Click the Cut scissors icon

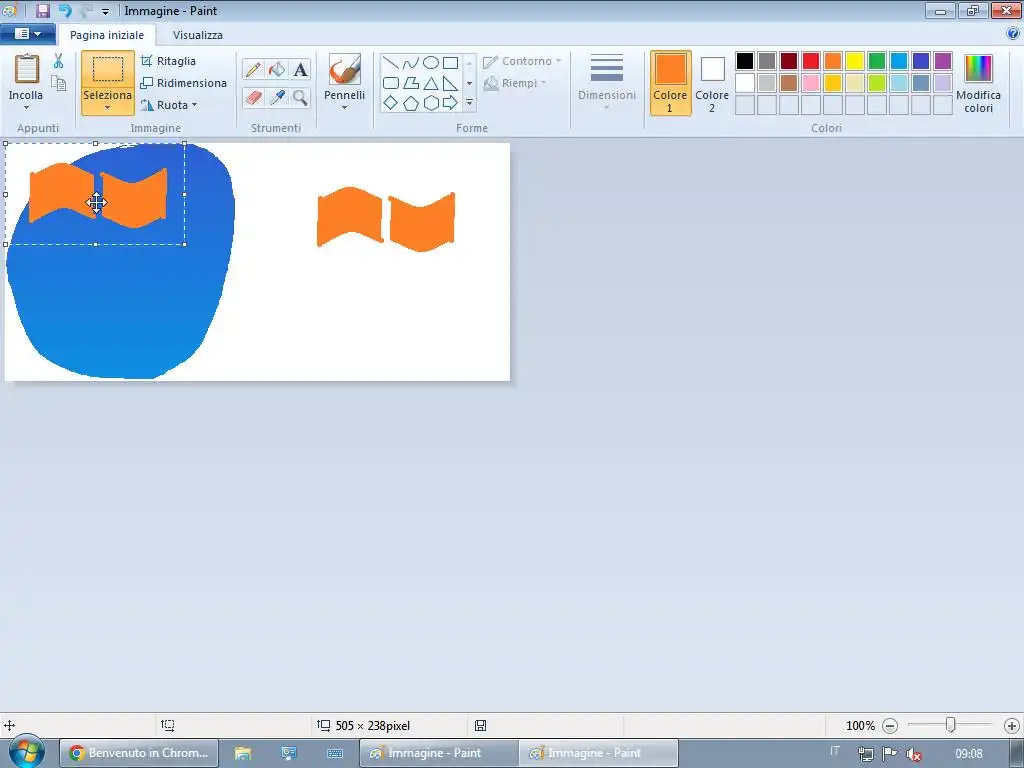point(58,61)
